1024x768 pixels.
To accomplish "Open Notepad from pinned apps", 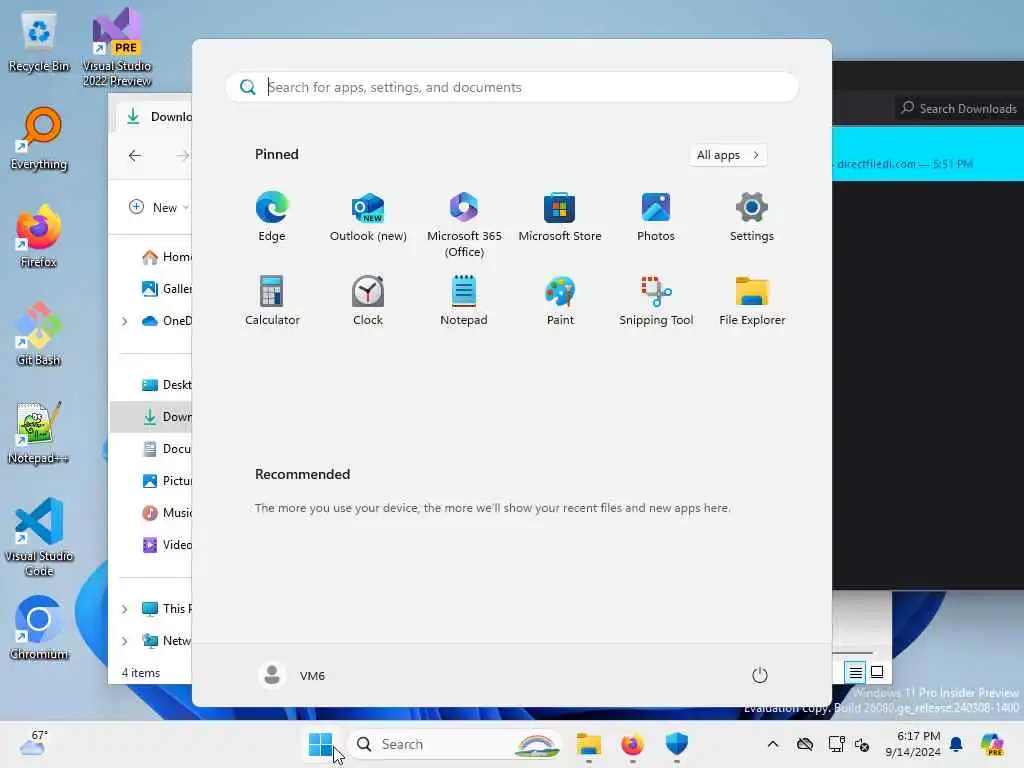I will pos(464,300).
